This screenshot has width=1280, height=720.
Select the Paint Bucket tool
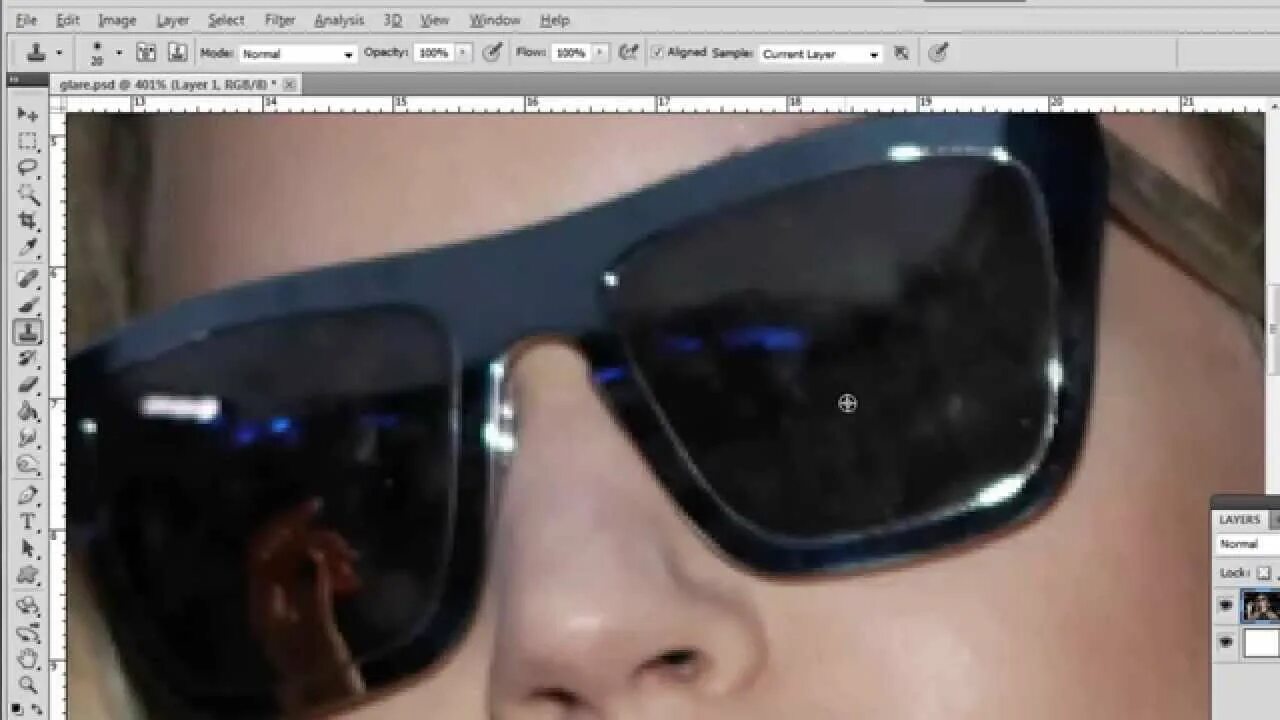[28, 411]
